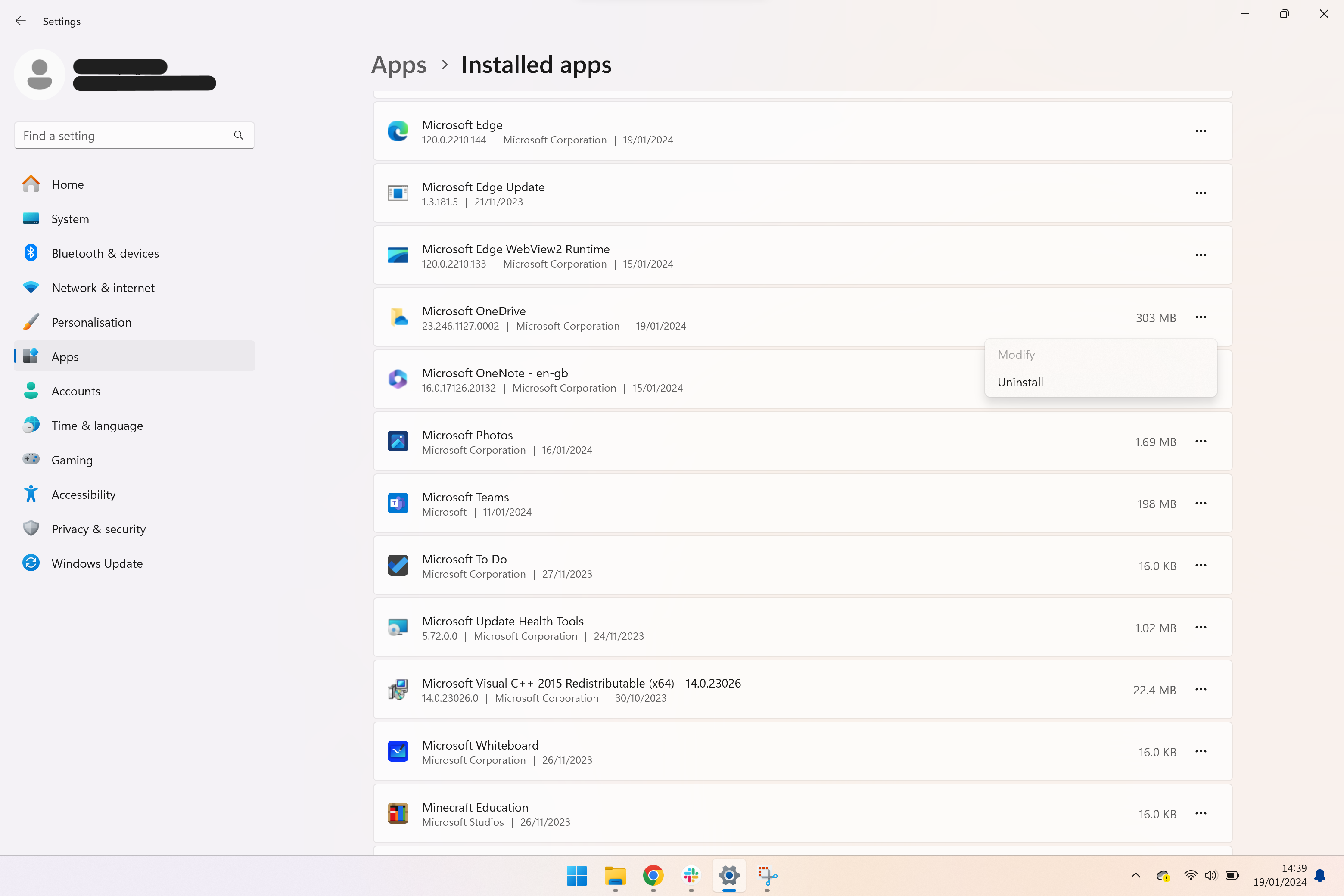Open Network & internet settings
1344x896 pixels.
(134, 287)
